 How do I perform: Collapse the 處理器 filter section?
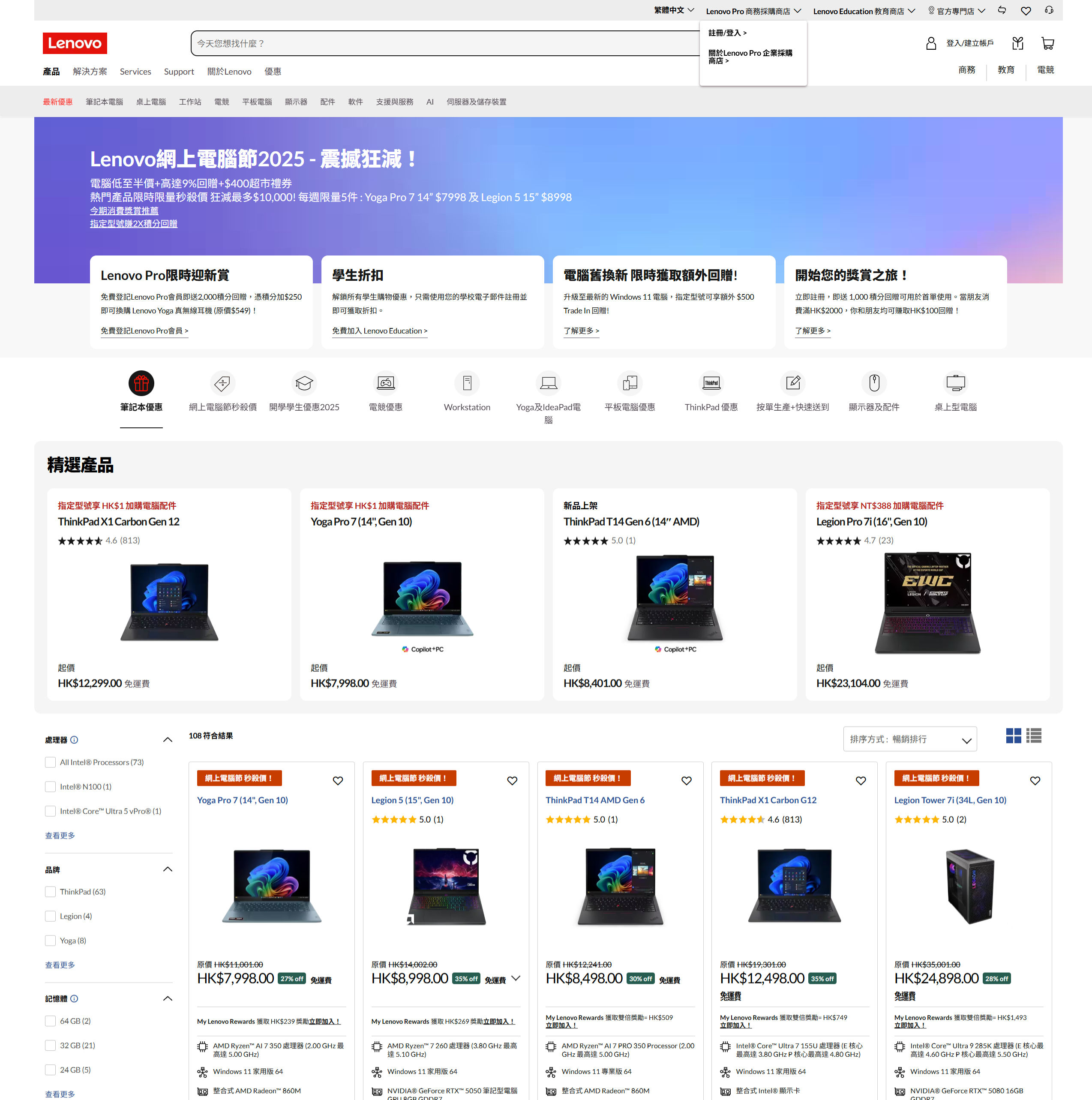pos(168,739)
